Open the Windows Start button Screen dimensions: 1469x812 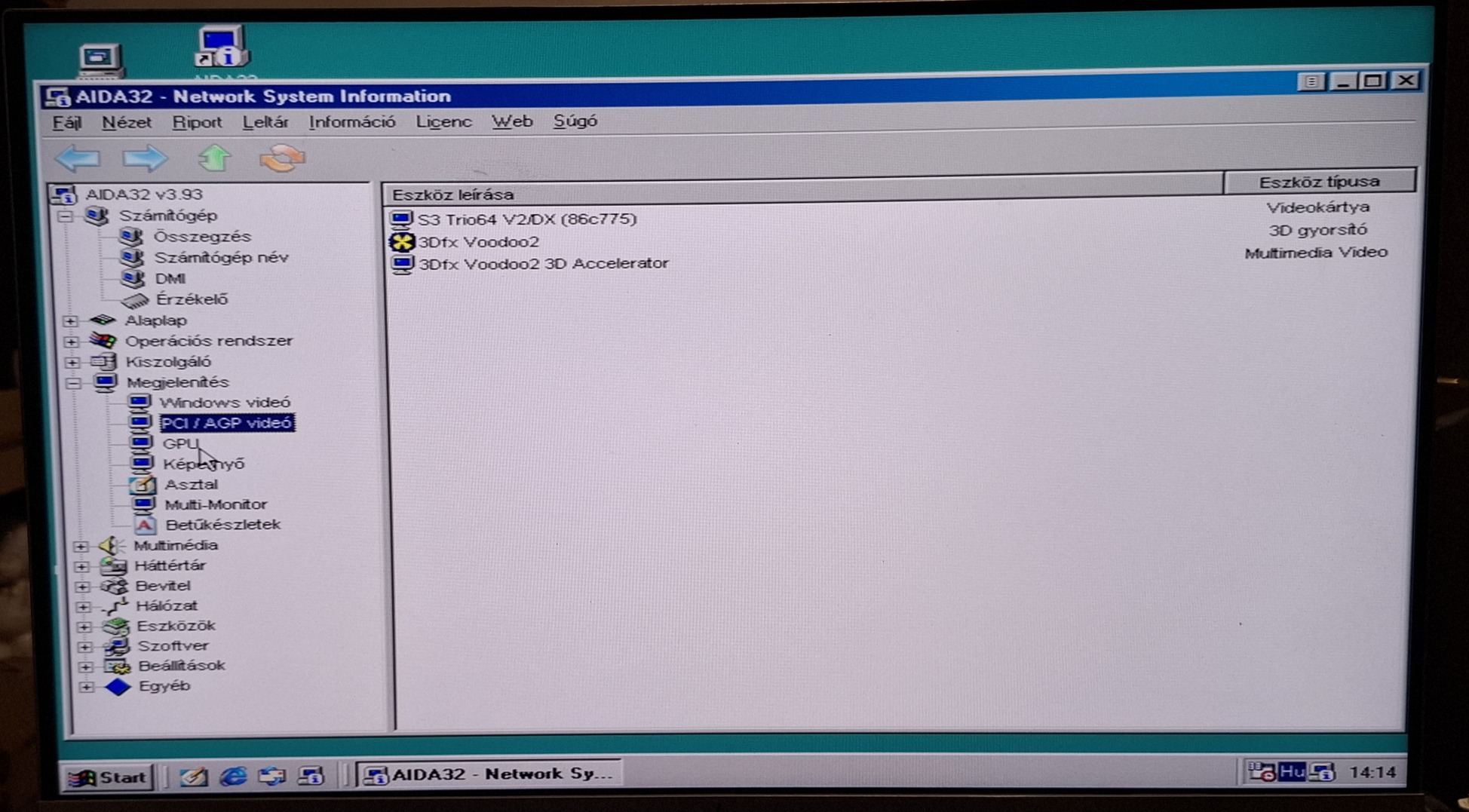pos(108,777)
